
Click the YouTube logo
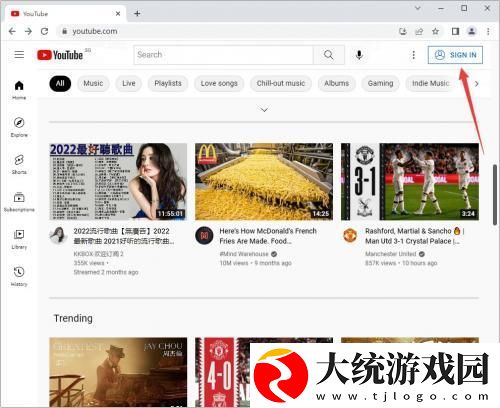[x=60, y=55]
